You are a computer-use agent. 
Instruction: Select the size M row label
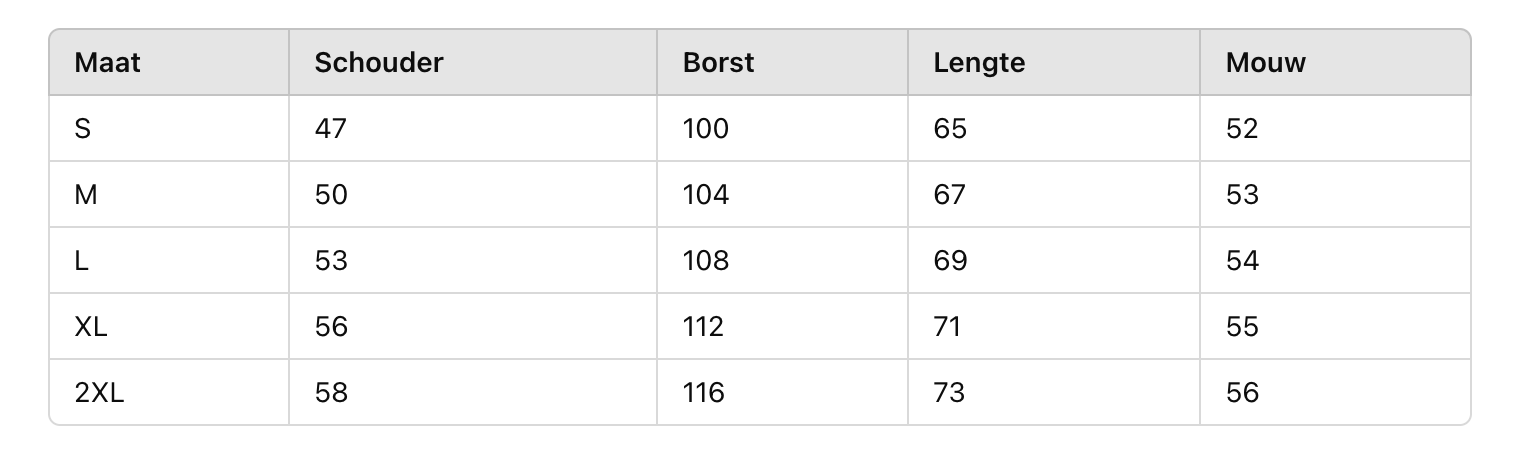[86, 195]
